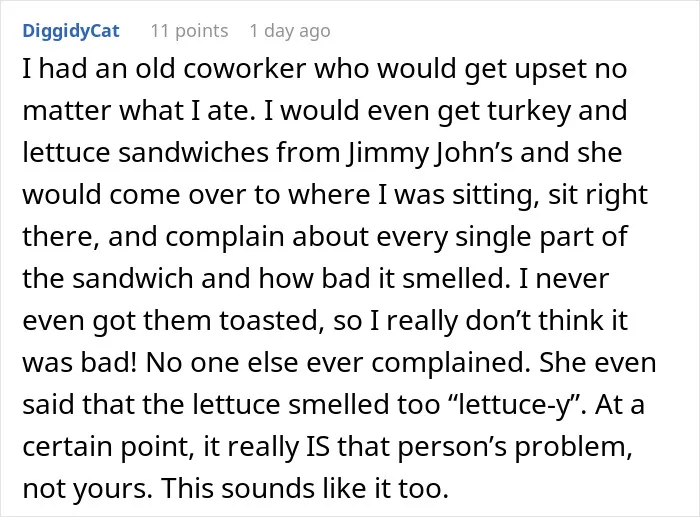This screenshot has width=700, height=517.
Task: Open the DiggidyCat user profile link
Action: point(71,31)
